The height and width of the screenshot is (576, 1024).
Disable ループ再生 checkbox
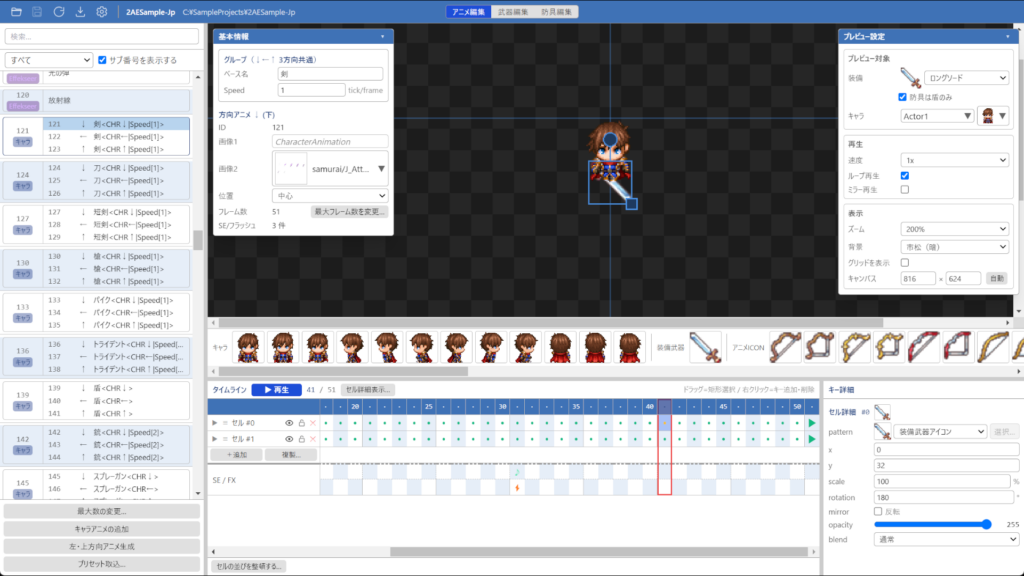point(904,176)
